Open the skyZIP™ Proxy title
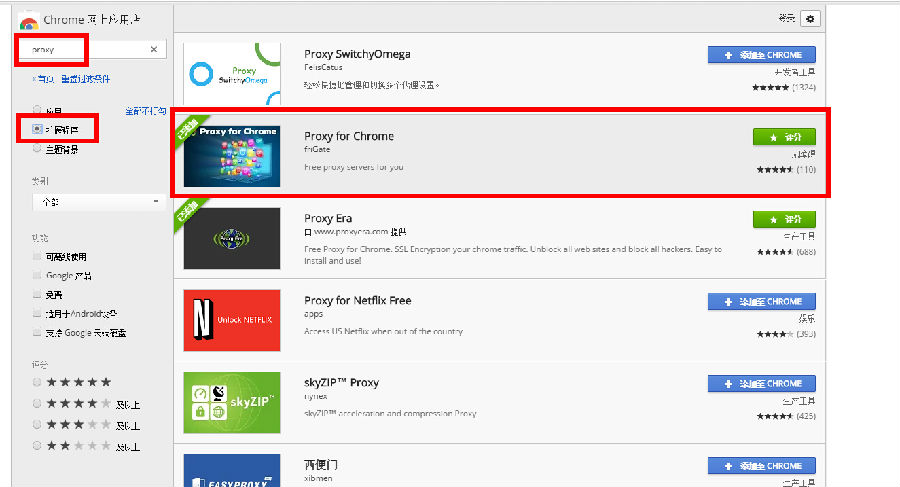Viewport: 900px width, 487px height. [x=342, y=382]
